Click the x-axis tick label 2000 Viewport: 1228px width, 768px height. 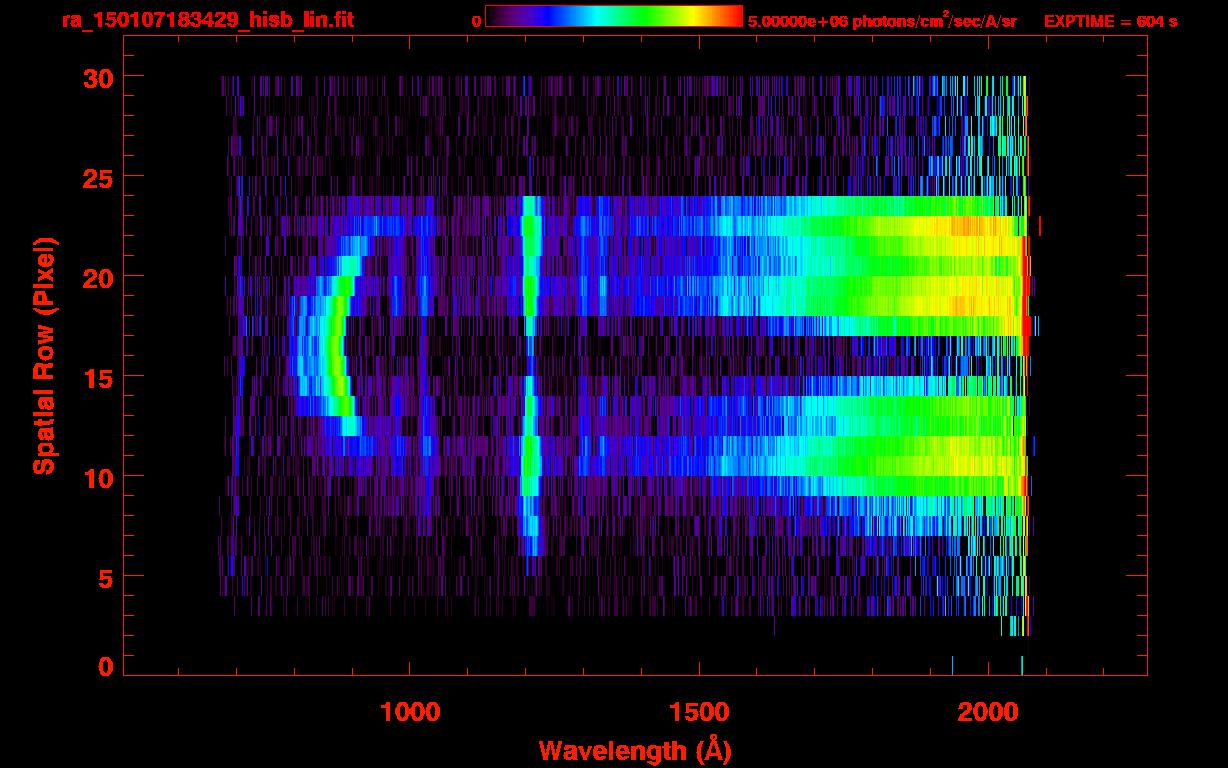tap(989, 712)
